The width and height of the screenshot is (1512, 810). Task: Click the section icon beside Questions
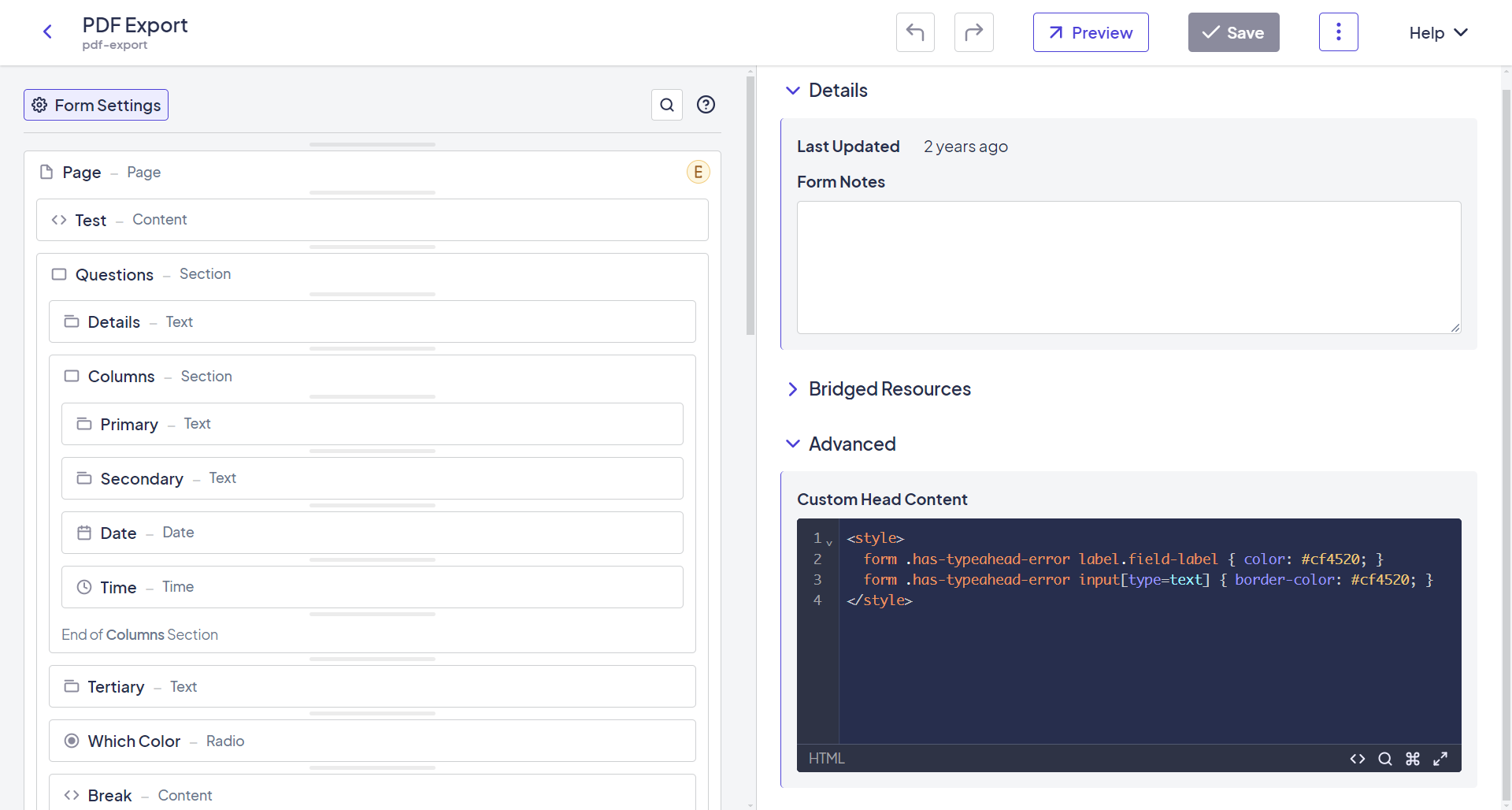[x=59, y=274]
